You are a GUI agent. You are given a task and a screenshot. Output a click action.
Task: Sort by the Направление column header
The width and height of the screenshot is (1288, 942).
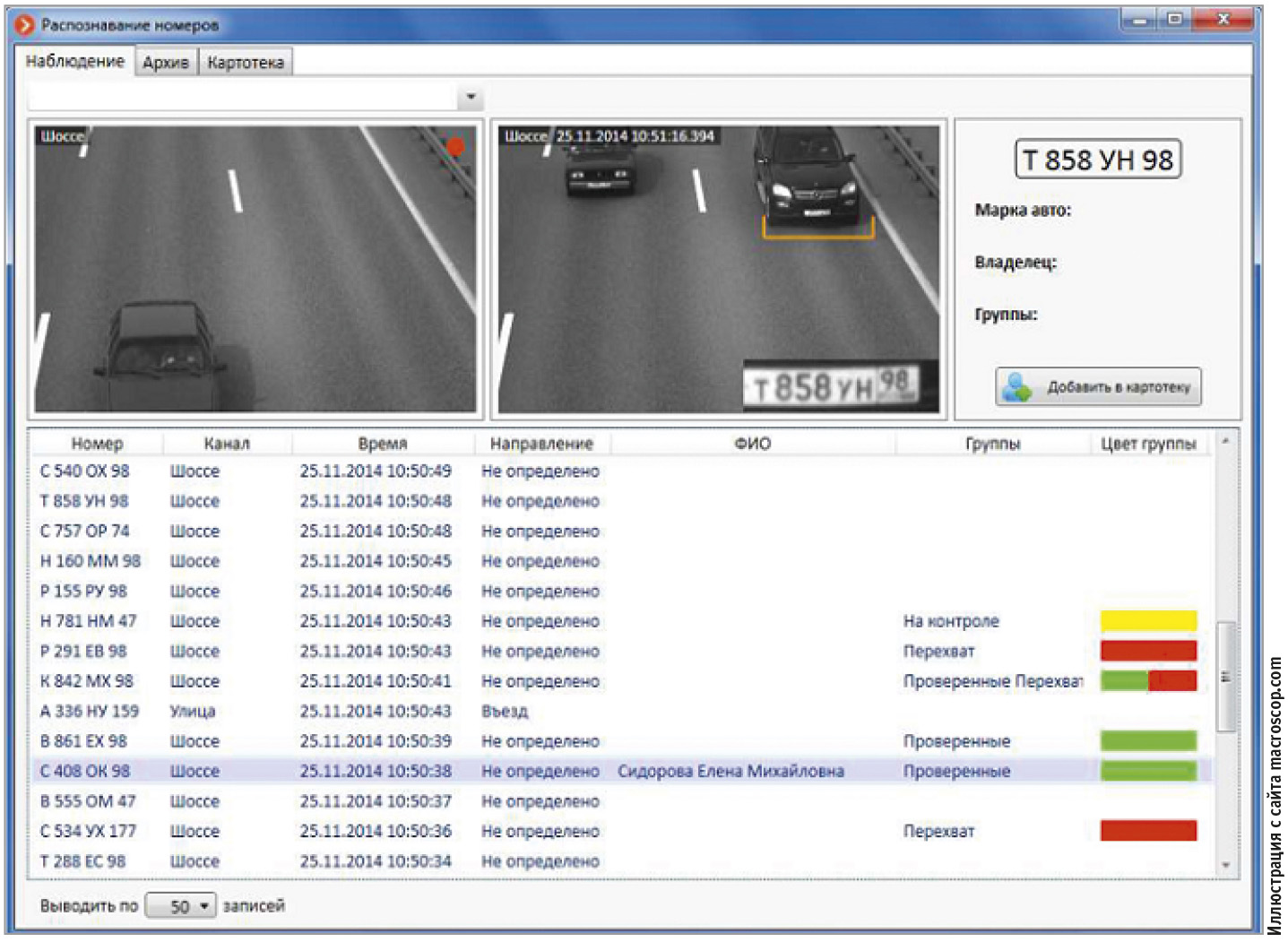(x=541, y=443)
